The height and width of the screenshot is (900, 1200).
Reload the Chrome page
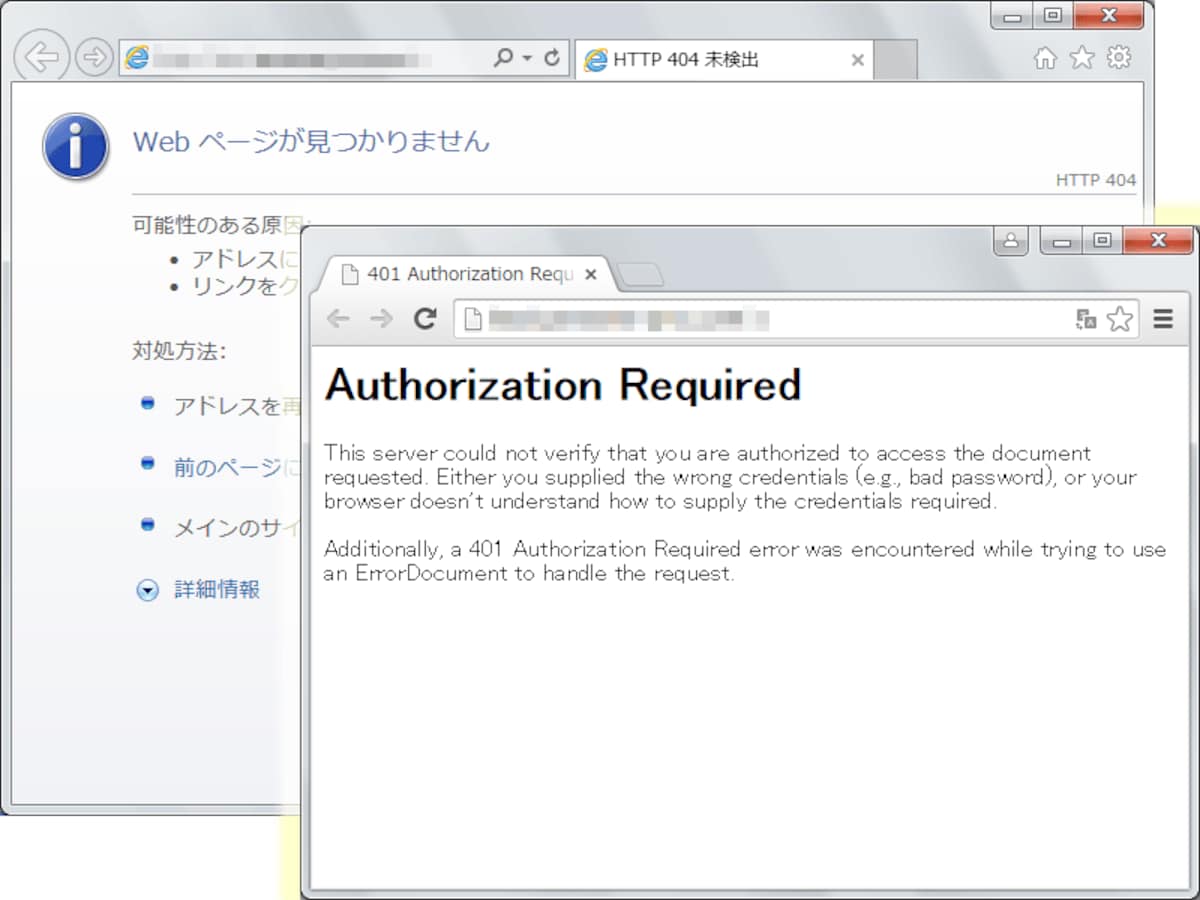[425, 319]
